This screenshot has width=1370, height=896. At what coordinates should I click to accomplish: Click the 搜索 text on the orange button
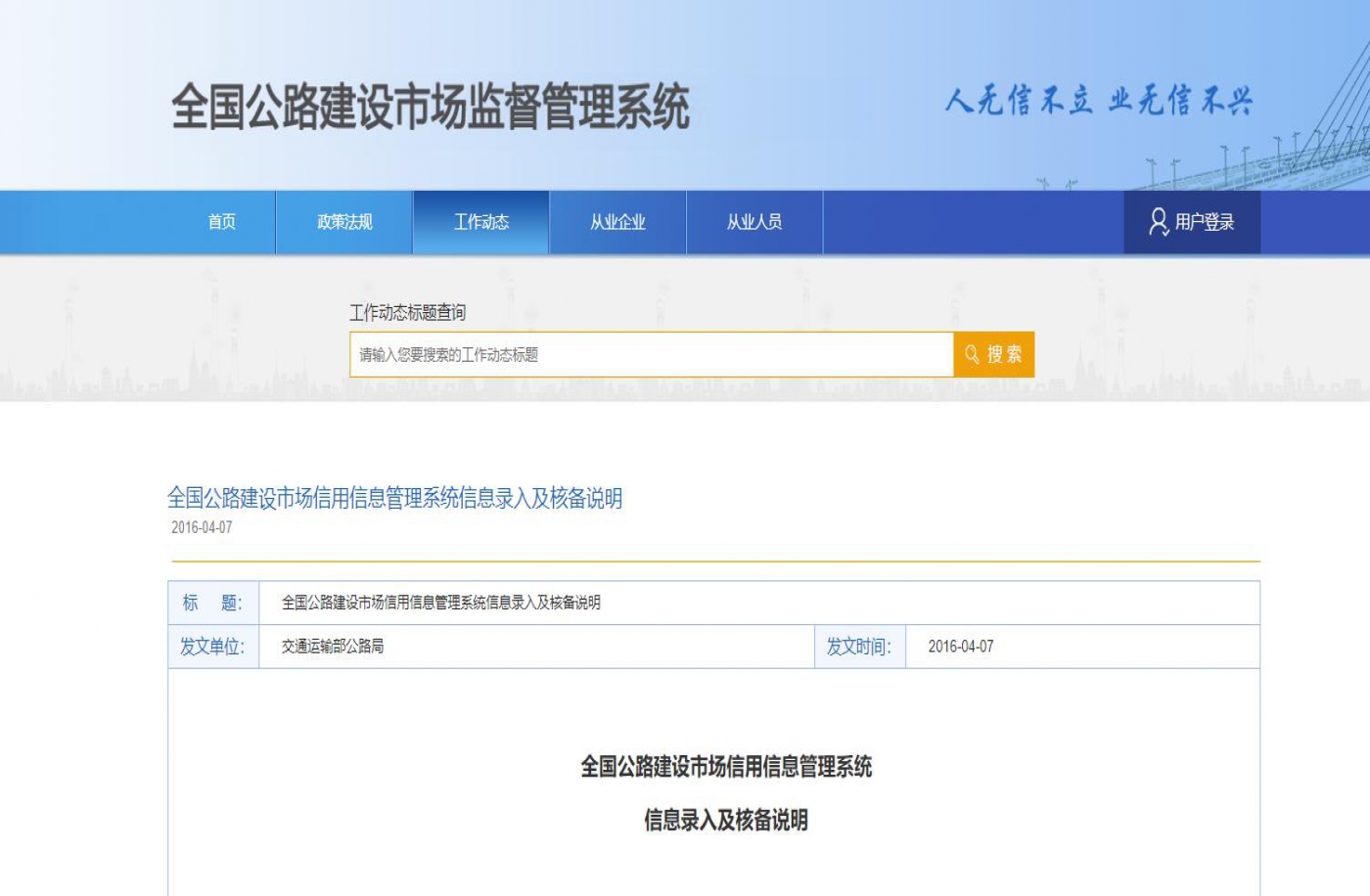coord(1004,354)
